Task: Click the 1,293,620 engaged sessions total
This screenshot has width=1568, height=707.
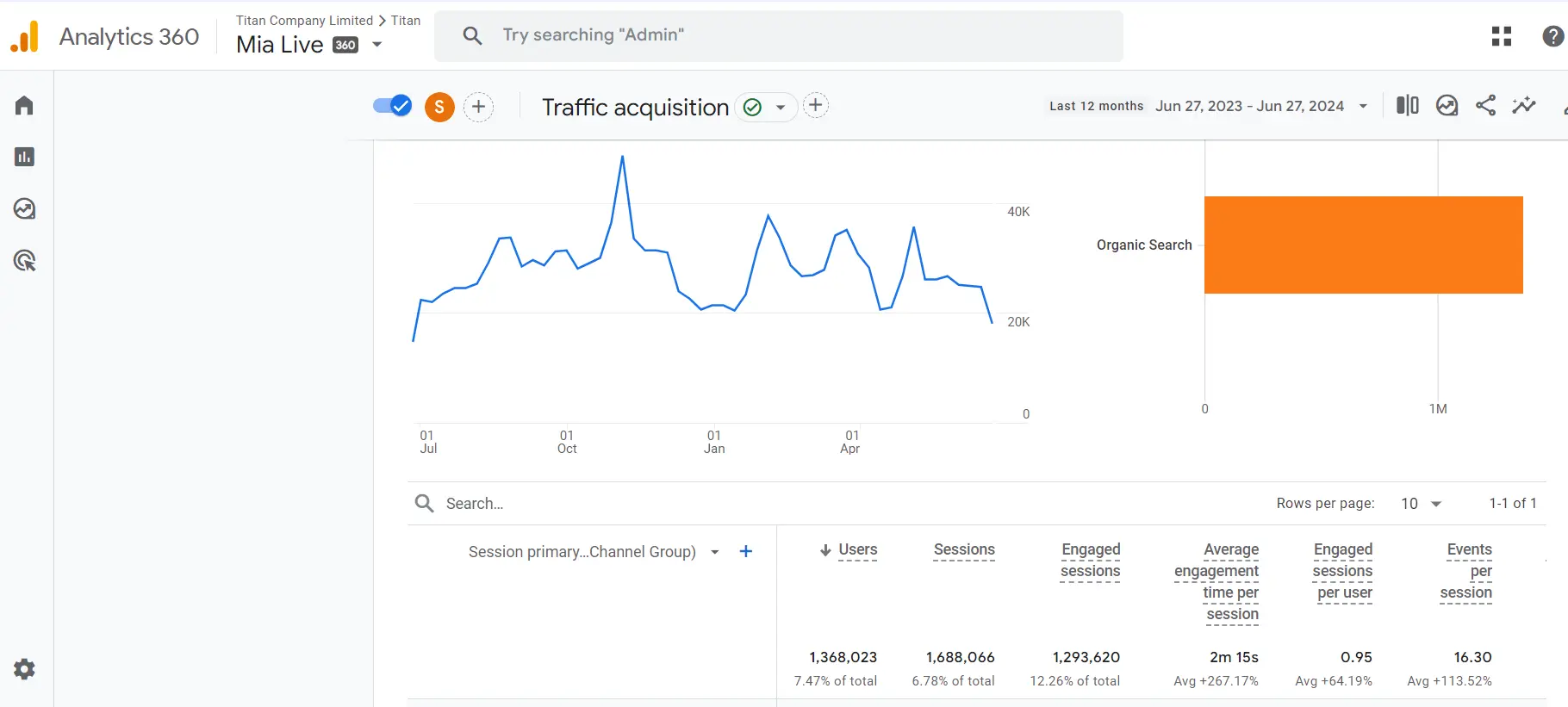Action: click(1086, 657)
